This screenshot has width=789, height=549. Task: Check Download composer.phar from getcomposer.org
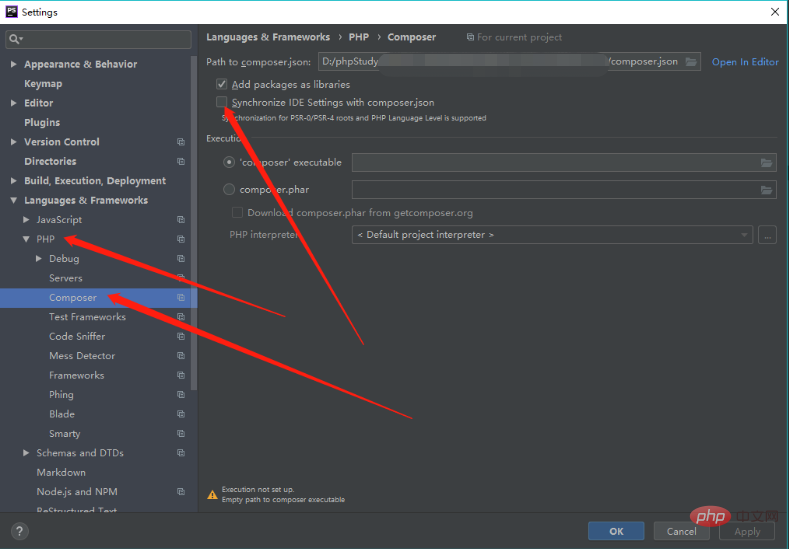click(x=237, y=213)
